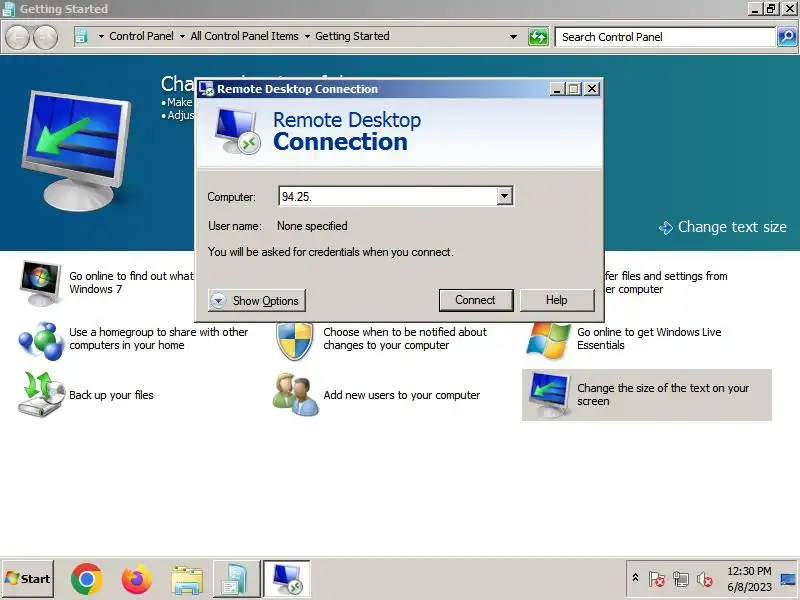Click the network tray icon
The width and height of the screenshot is (800, 600).
pyautogui.click(x=681, y=579)
